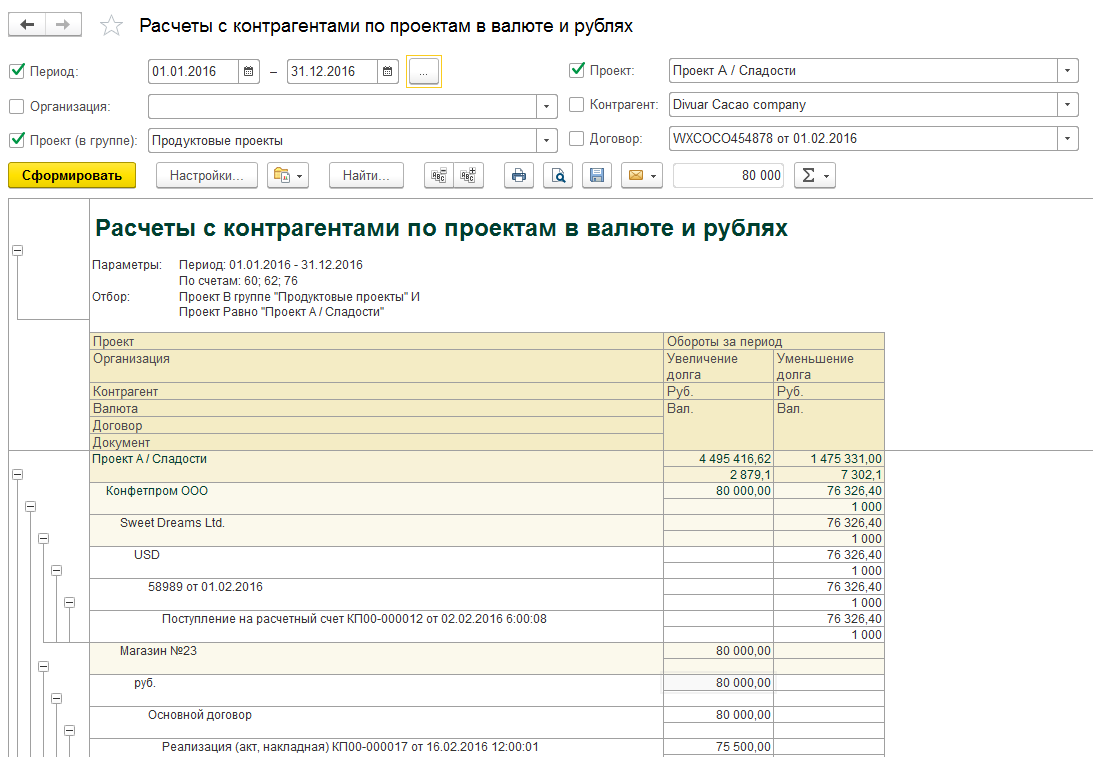Click the WXCOCO454878 от 01.02.2016 field

863,139
